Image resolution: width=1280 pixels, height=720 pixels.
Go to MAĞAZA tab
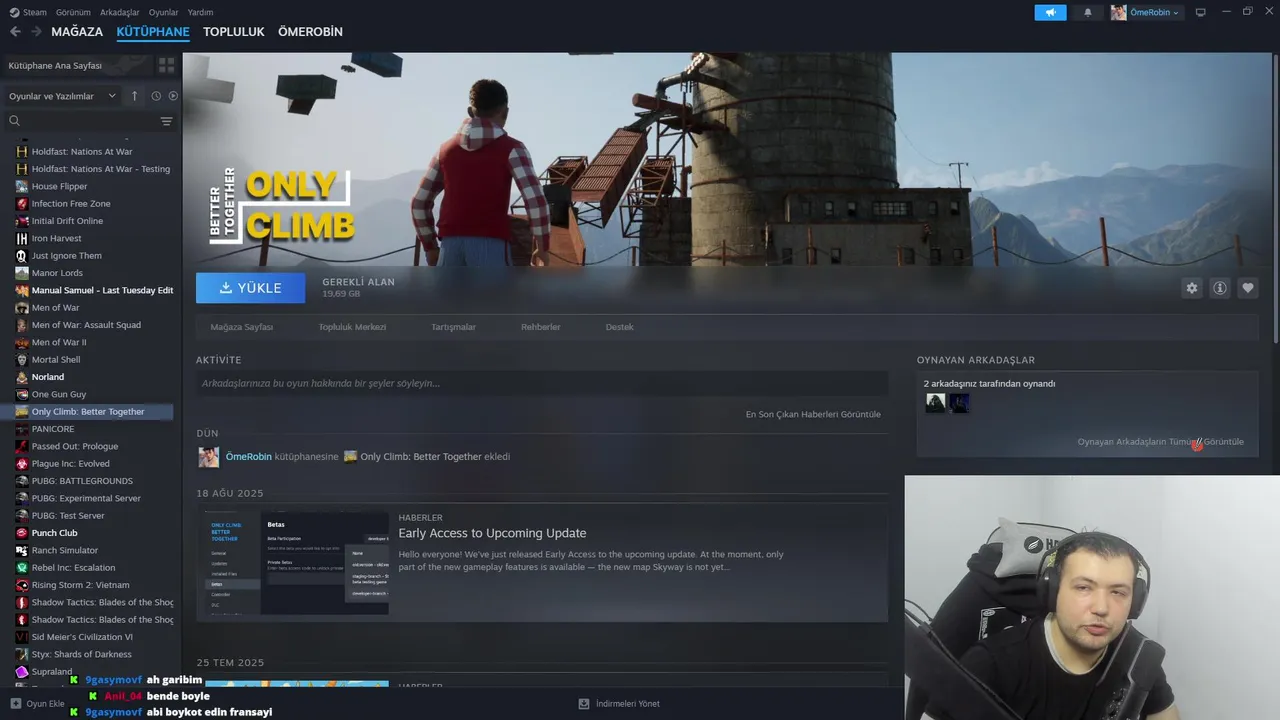point(77,32)
